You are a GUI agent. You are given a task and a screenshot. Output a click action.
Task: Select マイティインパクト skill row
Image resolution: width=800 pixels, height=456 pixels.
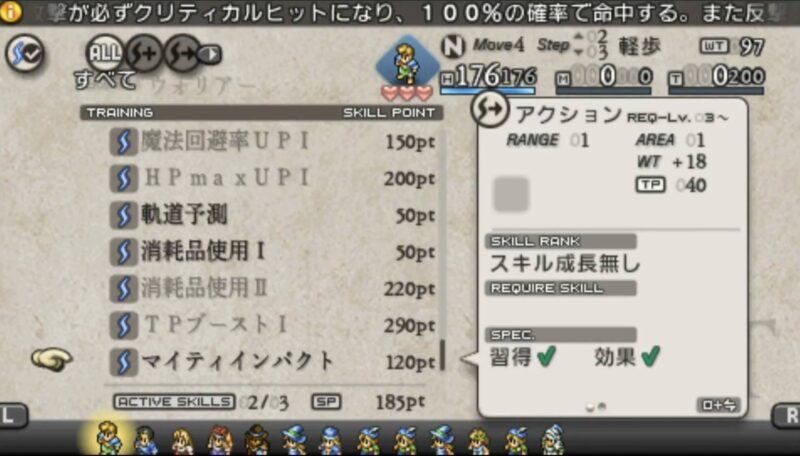coord(273,362)
